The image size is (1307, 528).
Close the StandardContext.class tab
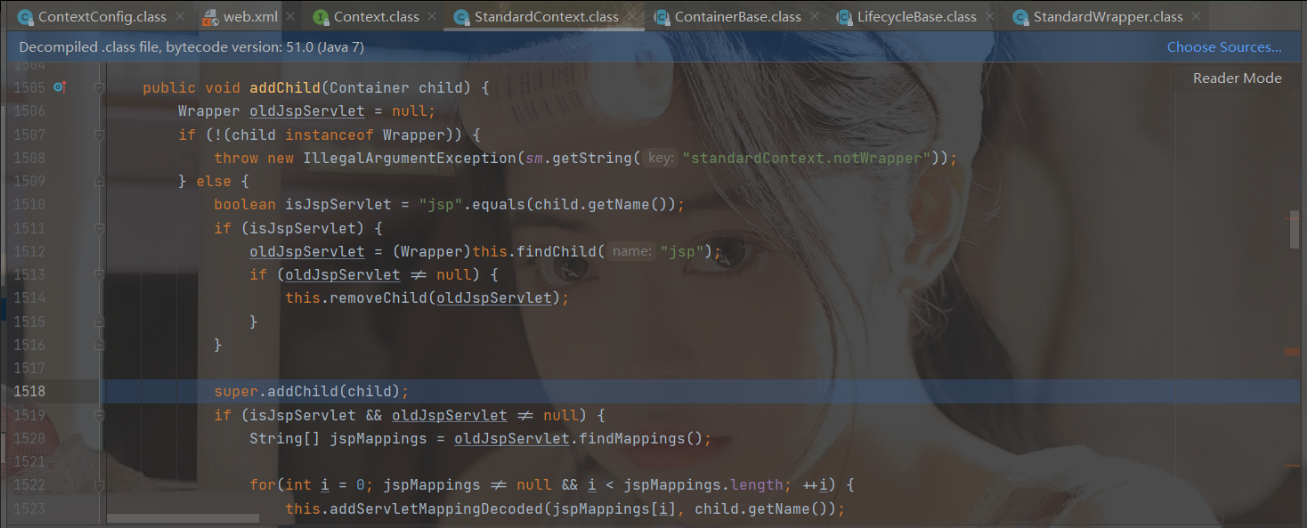(631, 17)
